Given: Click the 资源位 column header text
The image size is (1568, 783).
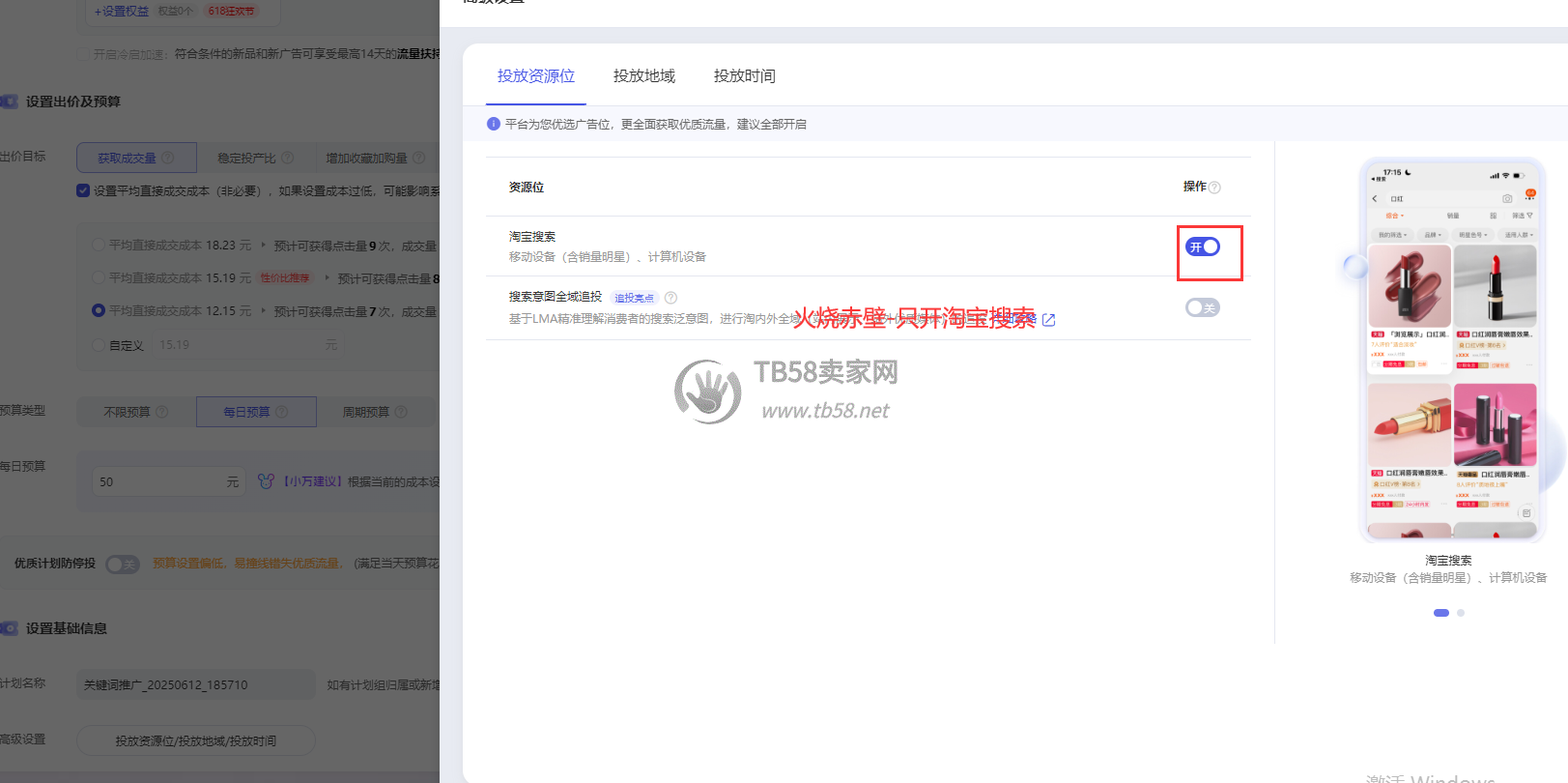Looking at the screenshot, I should (527, 187).
